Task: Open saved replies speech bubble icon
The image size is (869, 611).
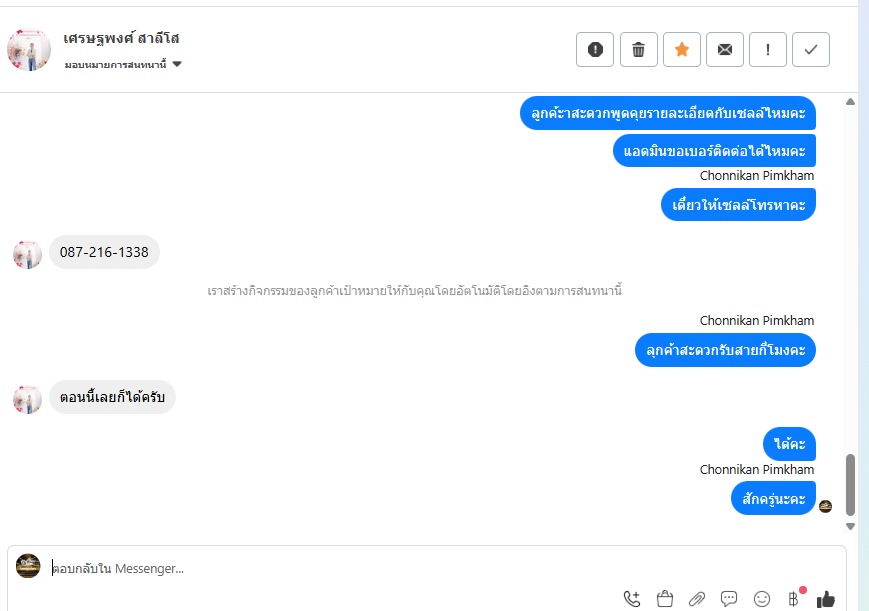Action: tap(729, 599)
